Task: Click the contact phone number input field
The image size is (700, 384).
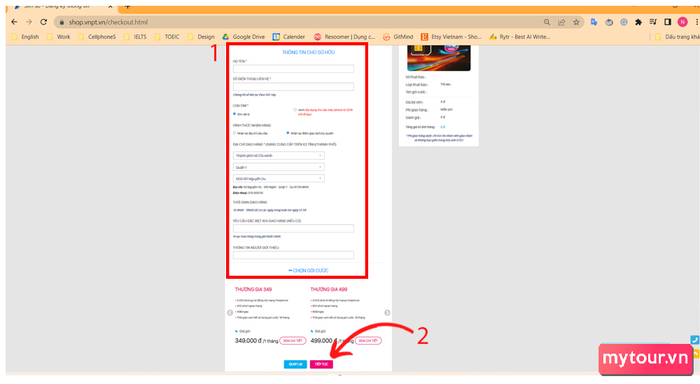Action: [293, 87]
